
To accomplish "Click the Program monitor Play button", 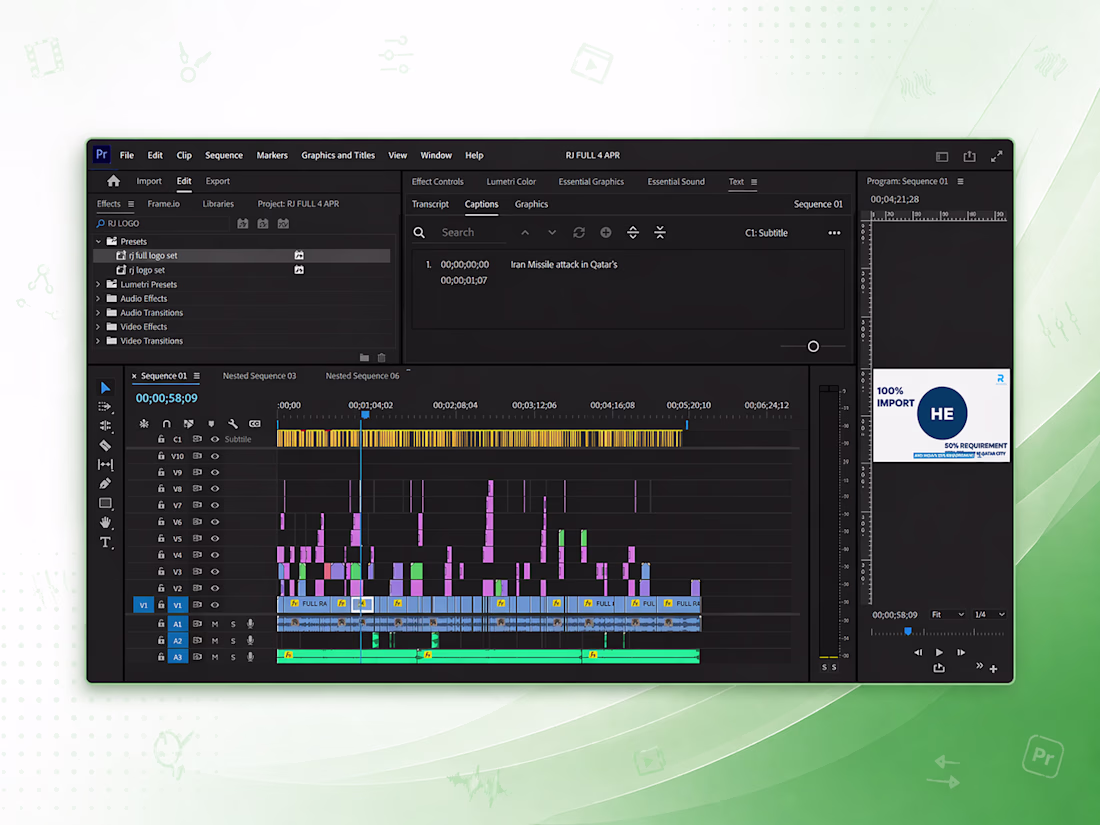I will (x=939, y=652).
